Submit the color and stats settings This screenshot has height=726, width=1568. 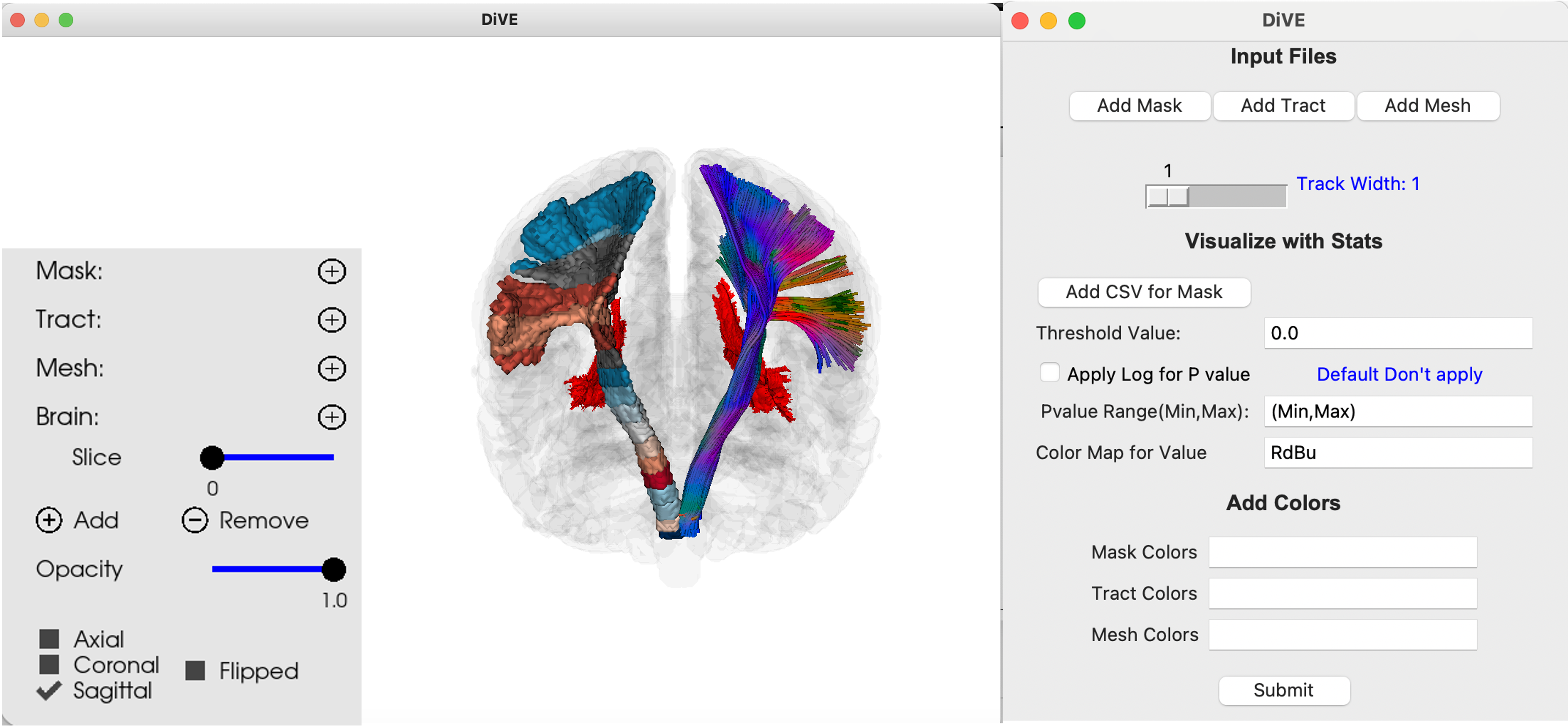pyautogui.click(x=1284, y=690)
